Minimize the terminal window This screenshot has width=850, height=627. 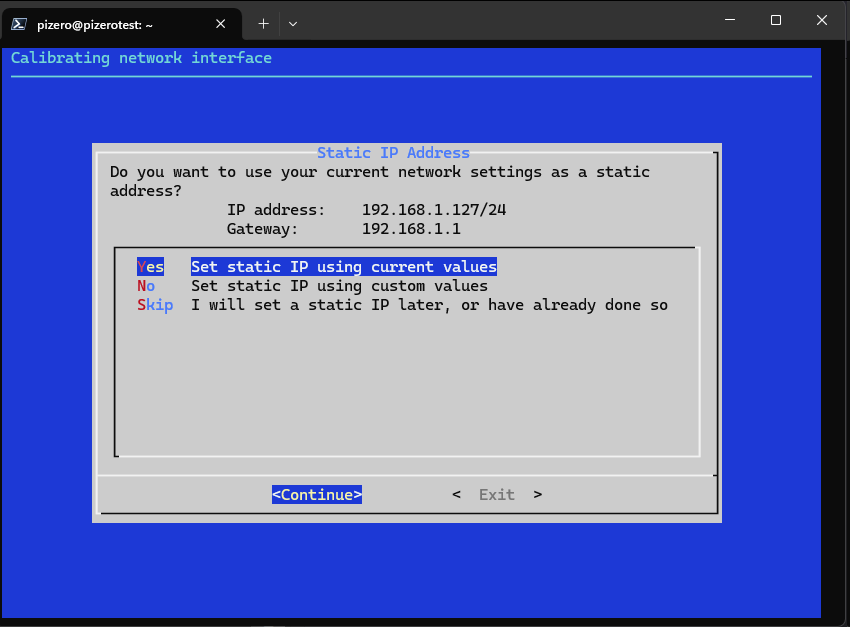point(730,20)
